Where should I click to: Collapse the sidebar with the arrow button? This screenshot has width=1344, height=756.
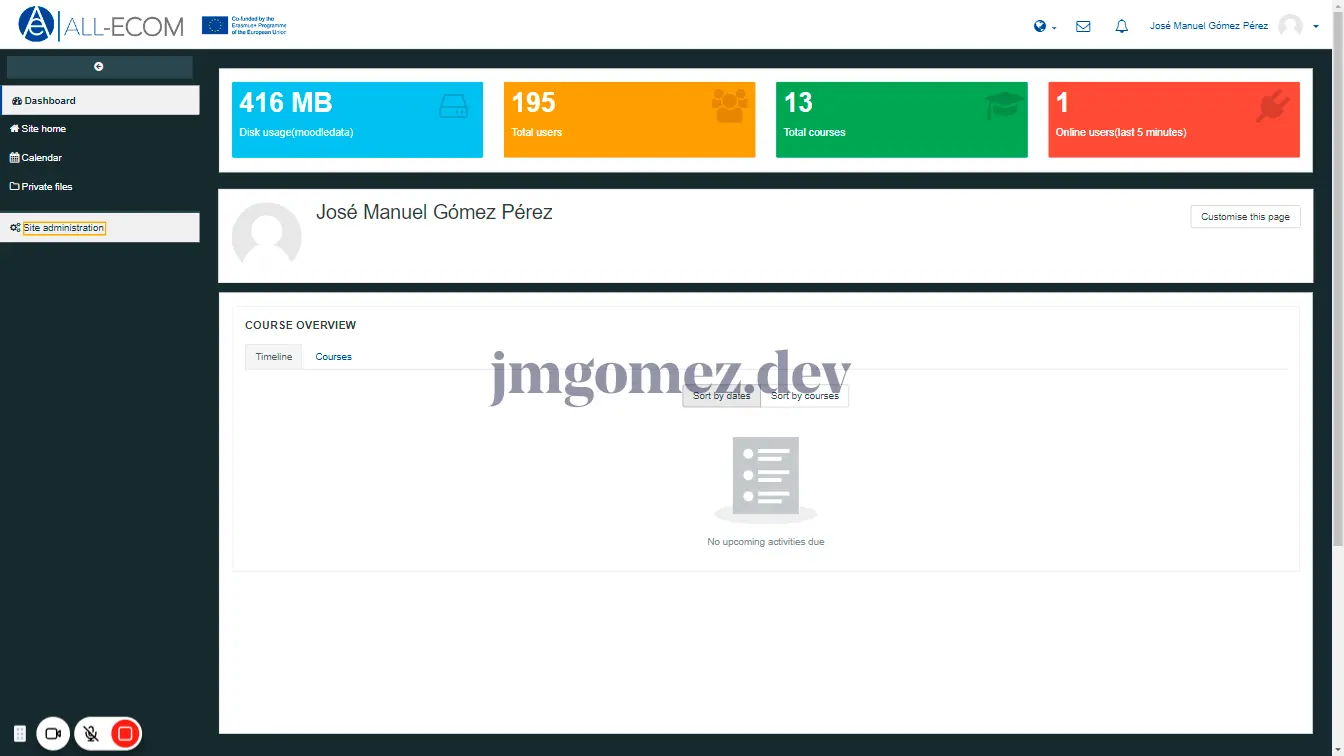pyautogui.click(x=99, y=67)
